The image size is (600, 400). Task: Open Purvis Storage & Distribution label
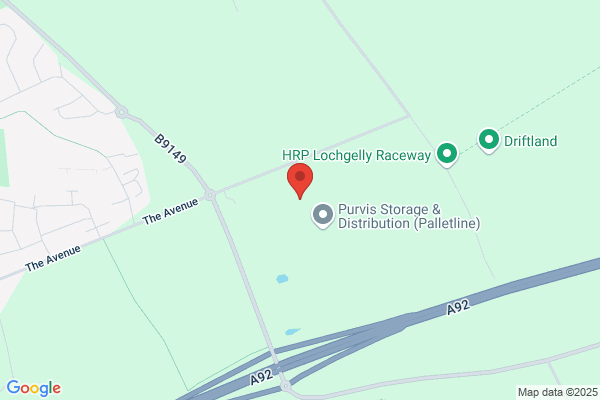[409, 216]
